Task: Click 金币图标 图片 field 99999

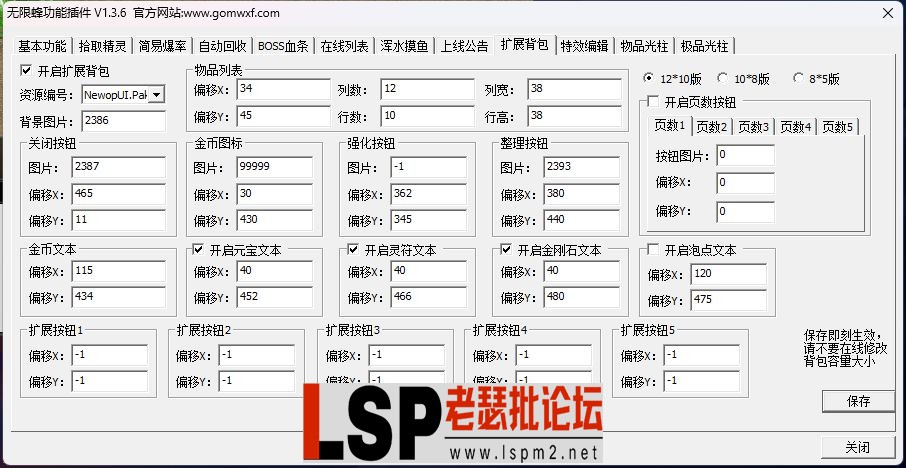Action: click(274, 167)
